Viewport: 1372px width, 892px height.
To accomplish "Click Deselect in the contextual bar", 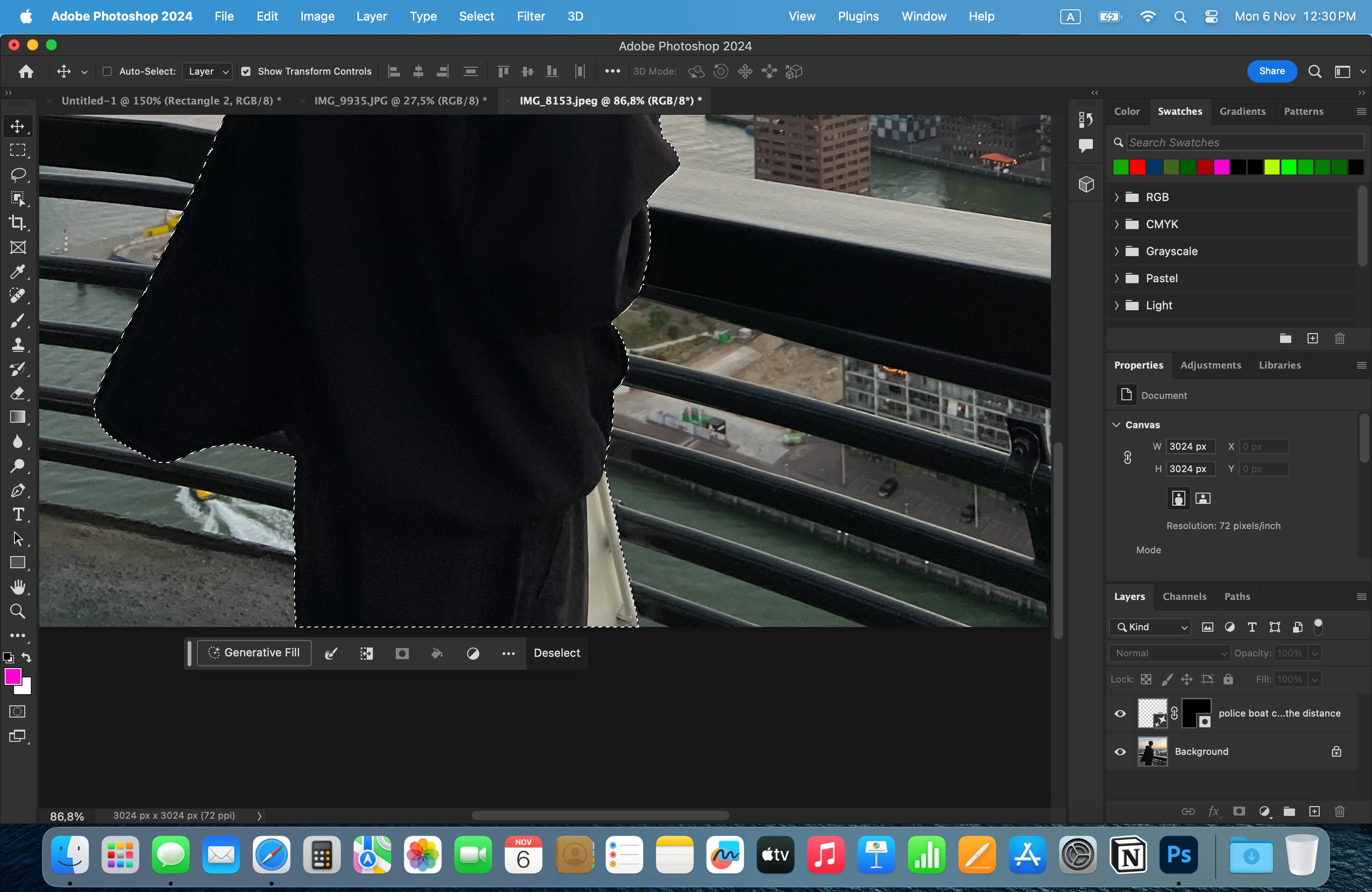I will (556, 653).
